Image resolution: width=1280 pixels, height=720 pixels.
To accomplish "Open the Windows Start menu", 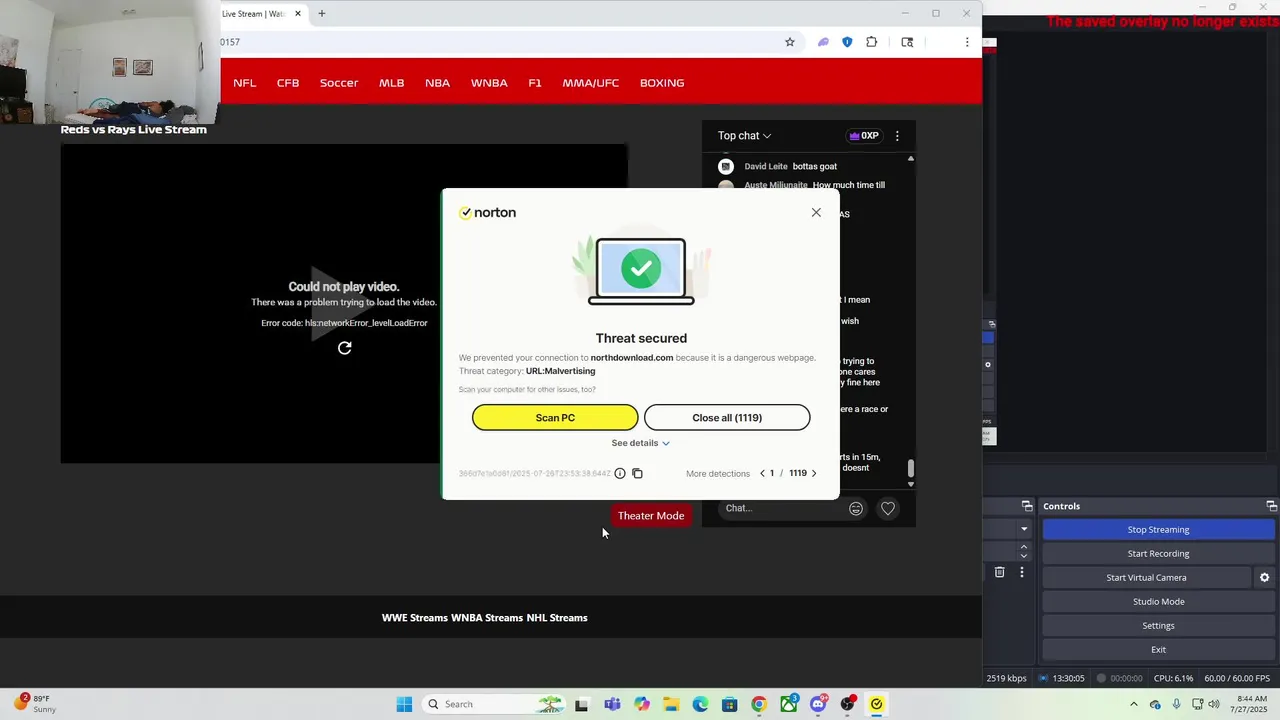I will coord(404,704).
